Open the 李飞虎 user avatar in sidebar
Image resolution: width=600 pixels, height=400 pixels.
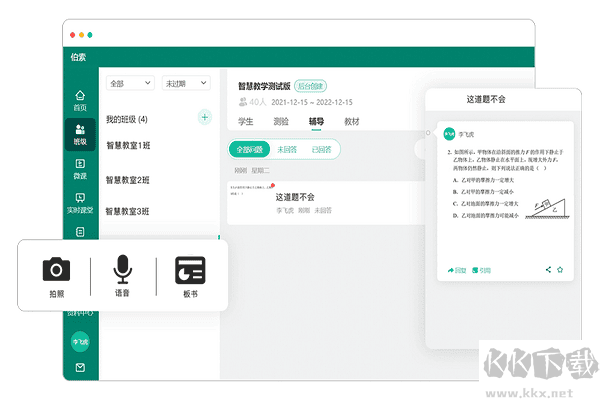pos(80,341)
